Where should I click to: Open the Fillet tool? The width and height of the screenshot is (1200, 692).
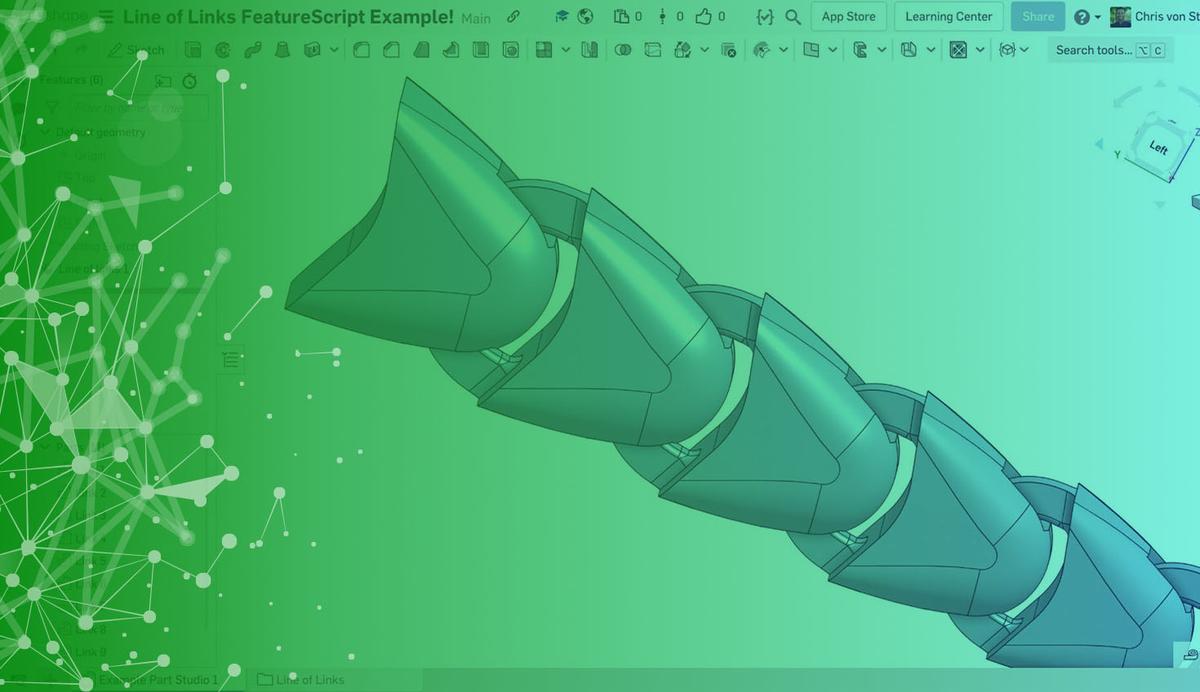pyautogui.click(x=360, y=50)
